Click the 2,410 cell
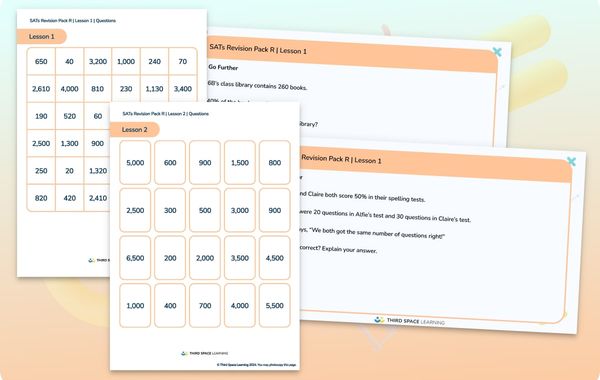 [x=97, y=198]
